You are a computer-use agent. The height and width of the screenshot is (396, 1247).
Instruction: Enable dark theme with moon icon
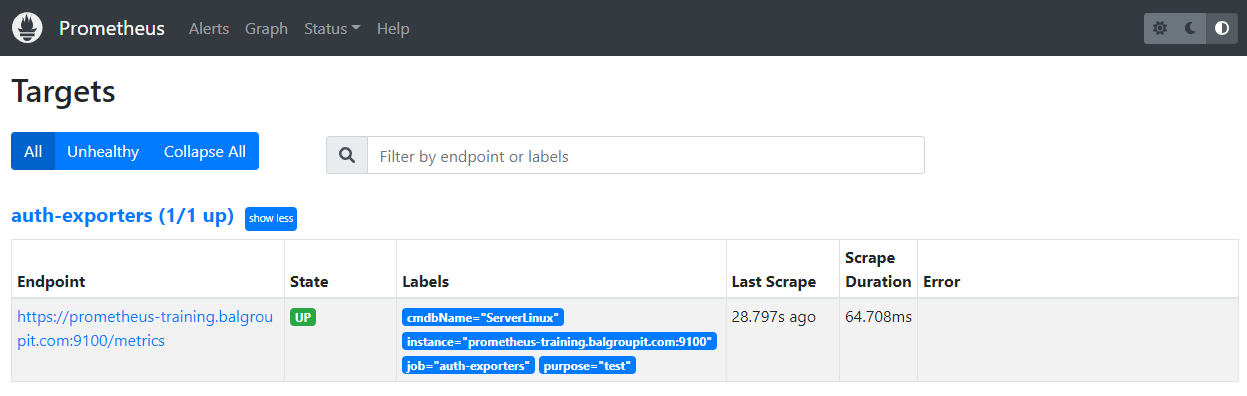click(1191, 28)
